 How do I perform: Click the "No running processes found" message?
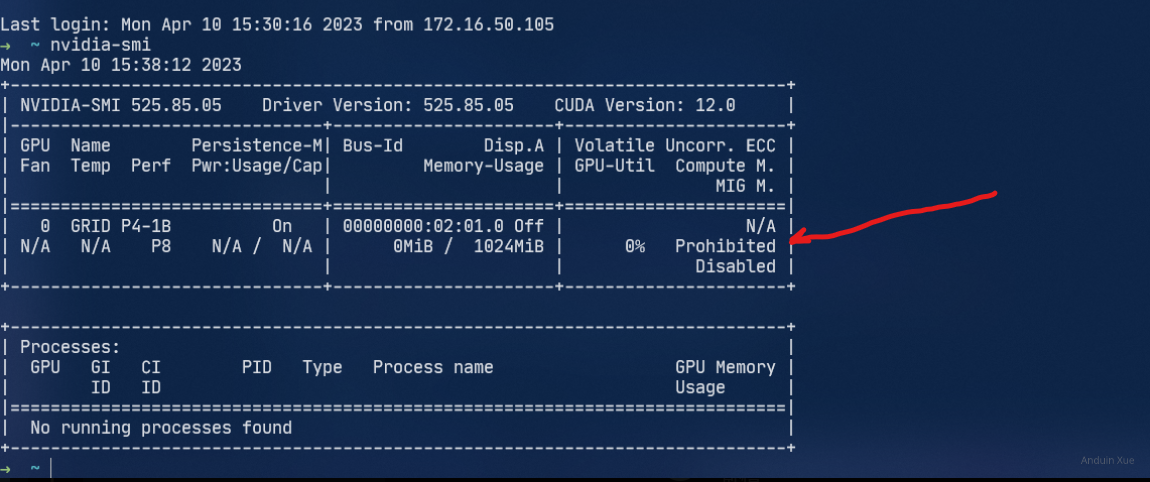point(161,428)
